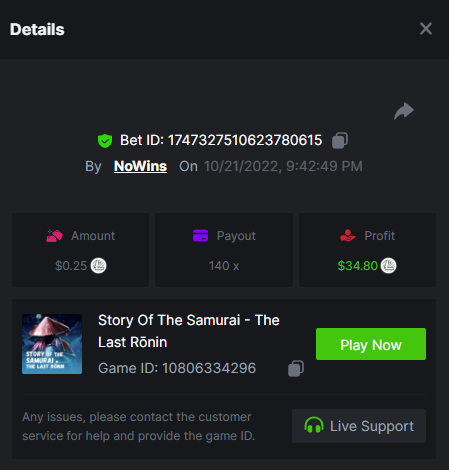Screen dimensions: 449x470
Task: Click the green headphones support icon
Action: point(314,425)
